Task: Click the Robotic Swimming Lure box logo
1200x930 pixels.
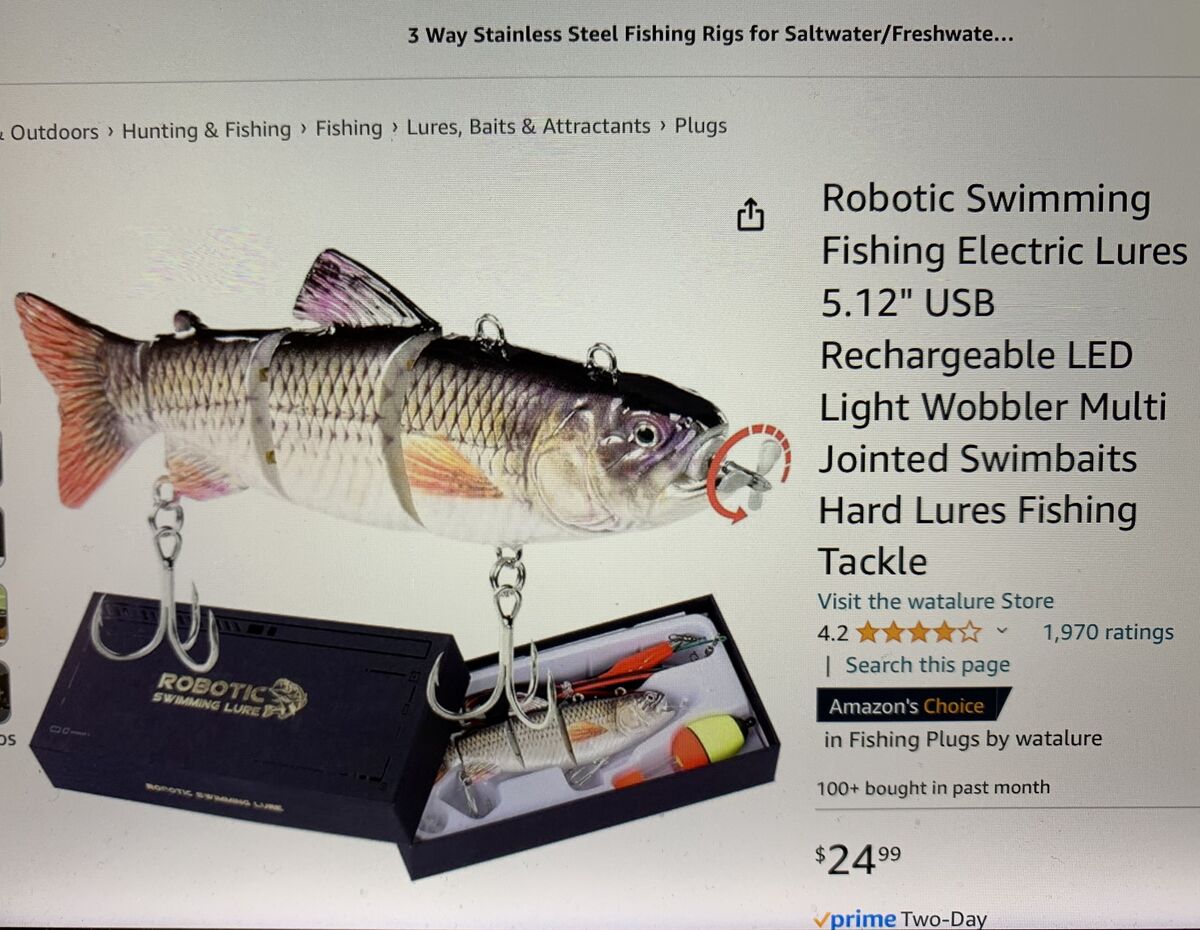Action: [x=230, y=693]
